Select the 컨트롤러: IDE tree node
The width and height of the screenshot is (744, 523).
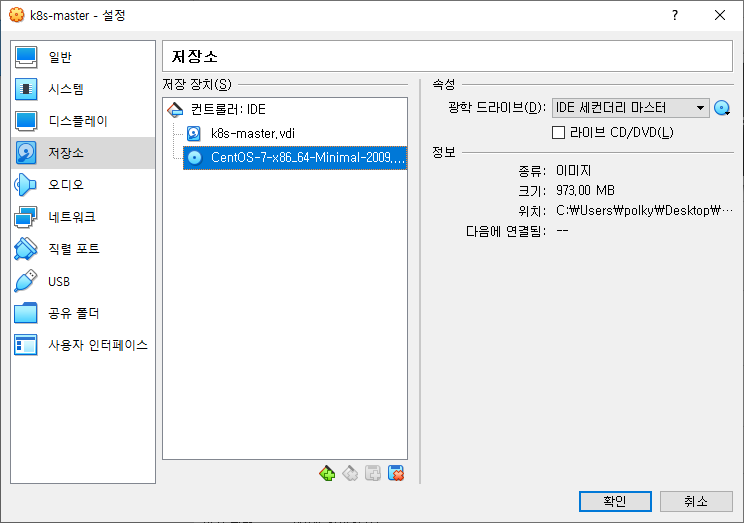tap(285, 110)
